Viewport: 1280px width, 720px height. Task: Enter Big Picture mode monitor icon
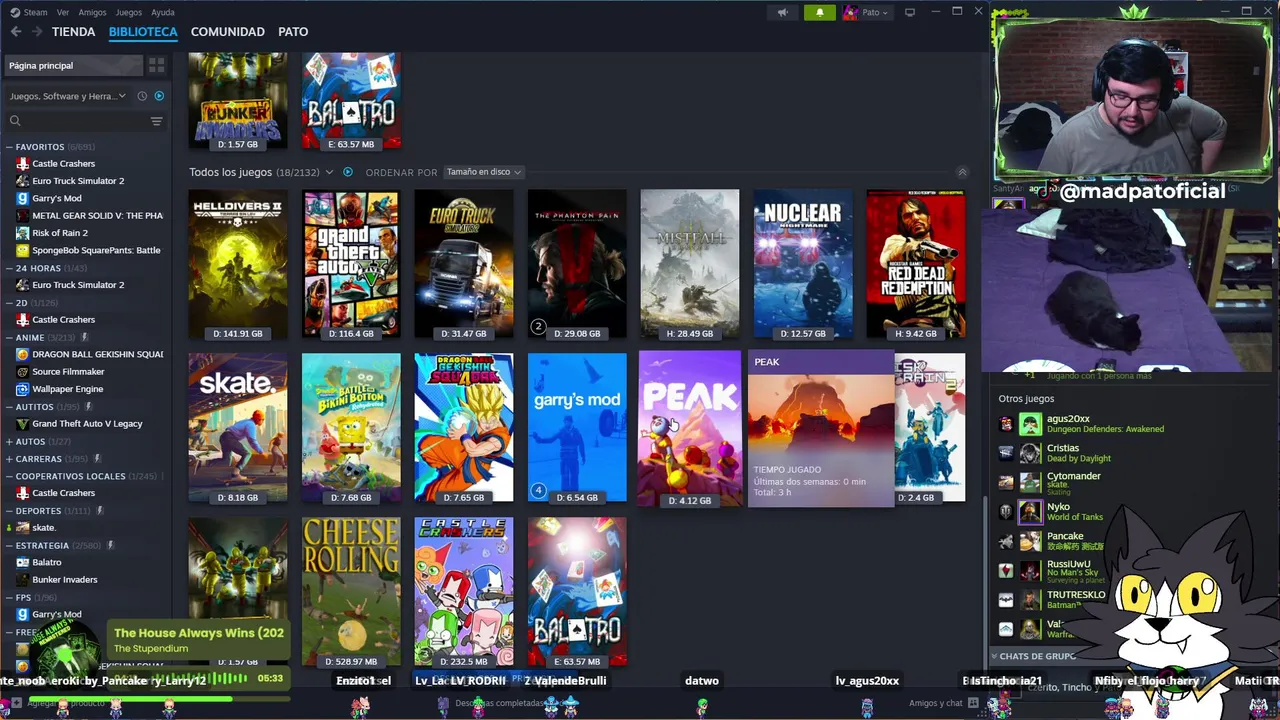click(910, 12)
